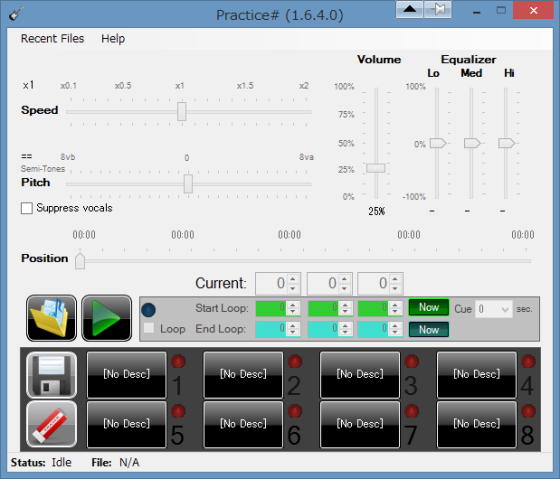Increase the first Current value with up arrow
This screenshot has height=479, width=560.
click(x=293, y=279)
